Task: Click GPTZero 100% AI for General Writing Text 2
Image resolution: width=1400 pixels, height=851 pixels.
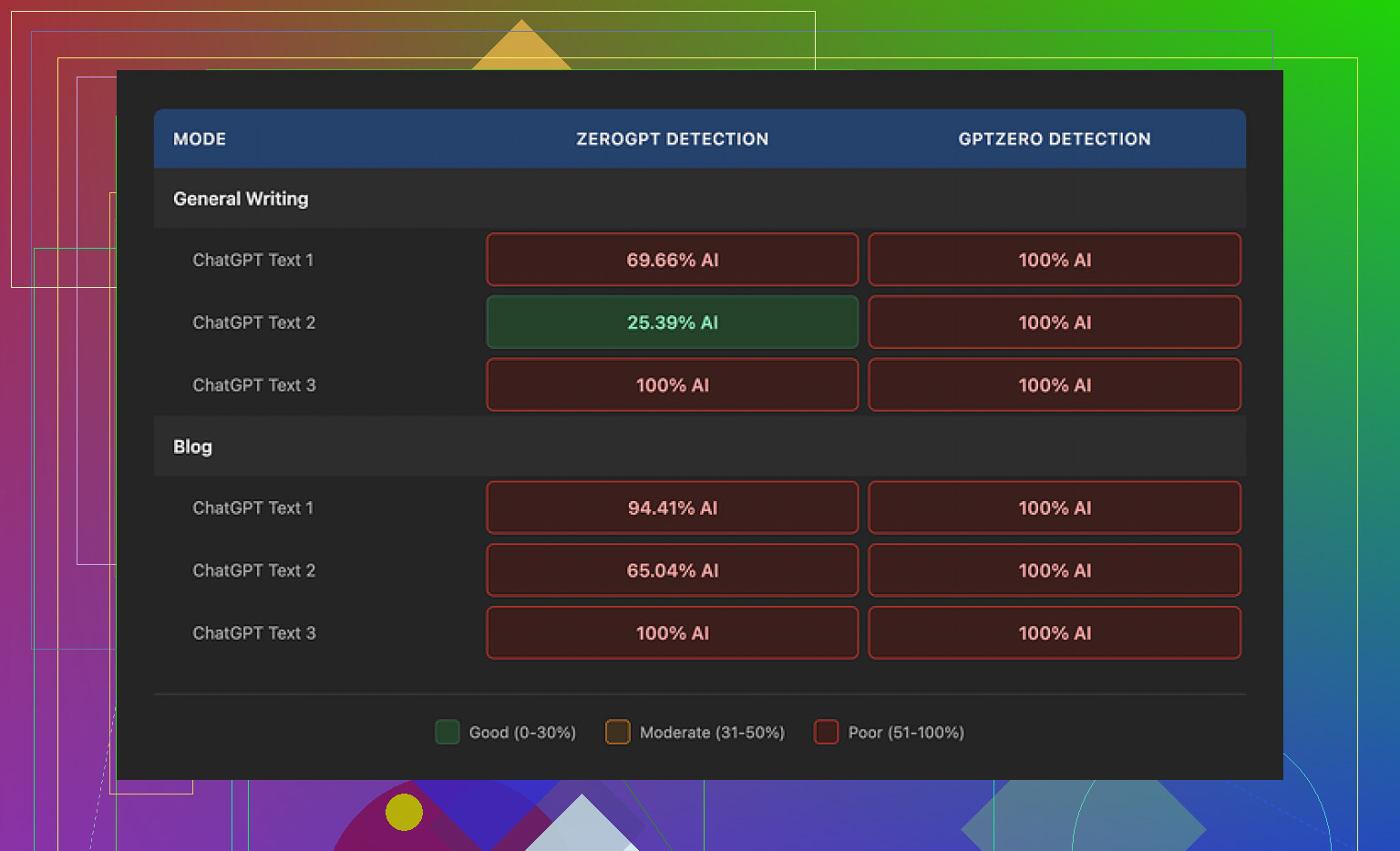Action: 1054,323
